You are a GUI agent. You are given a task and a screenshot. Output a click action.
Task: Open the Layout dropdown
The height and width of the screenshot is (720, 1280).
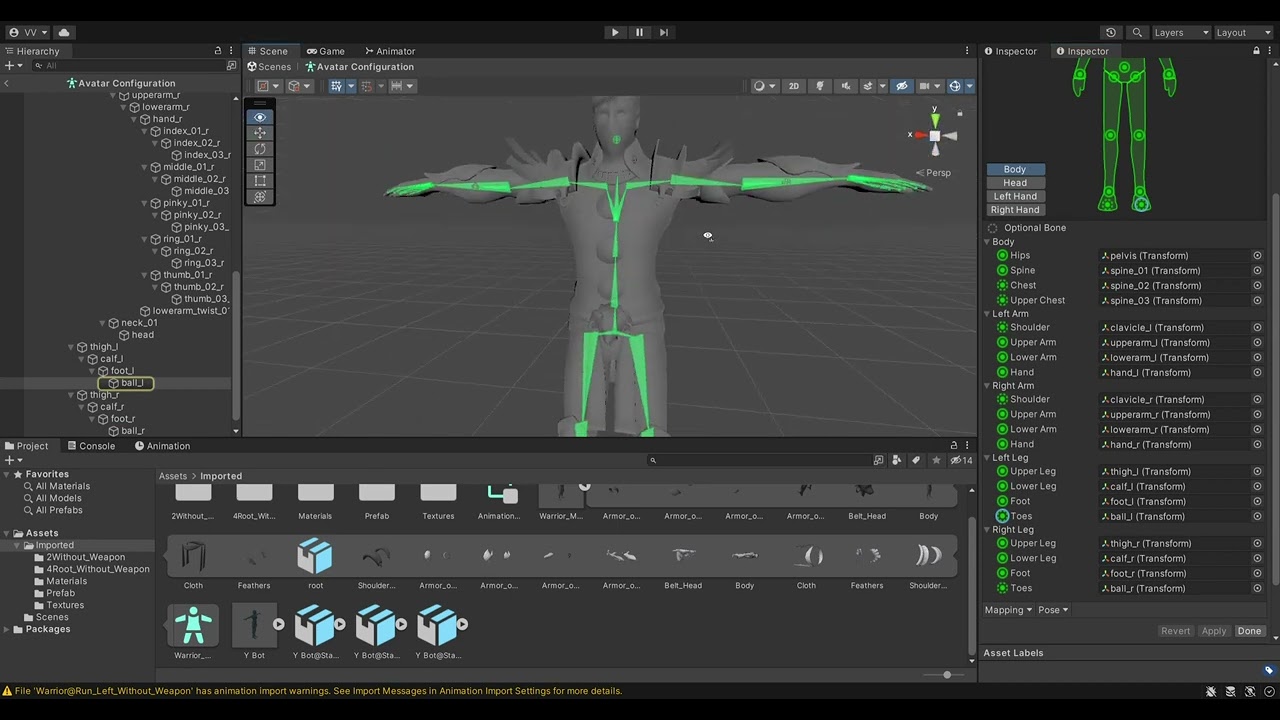pyautogui.click(x=1242, y=33)
